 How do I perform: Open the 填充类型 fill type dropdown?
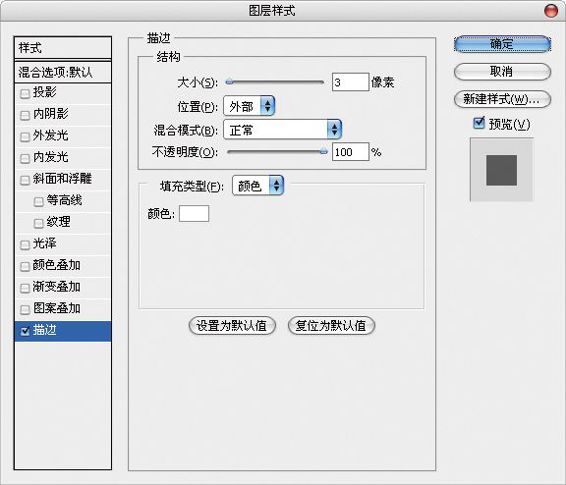258,186
